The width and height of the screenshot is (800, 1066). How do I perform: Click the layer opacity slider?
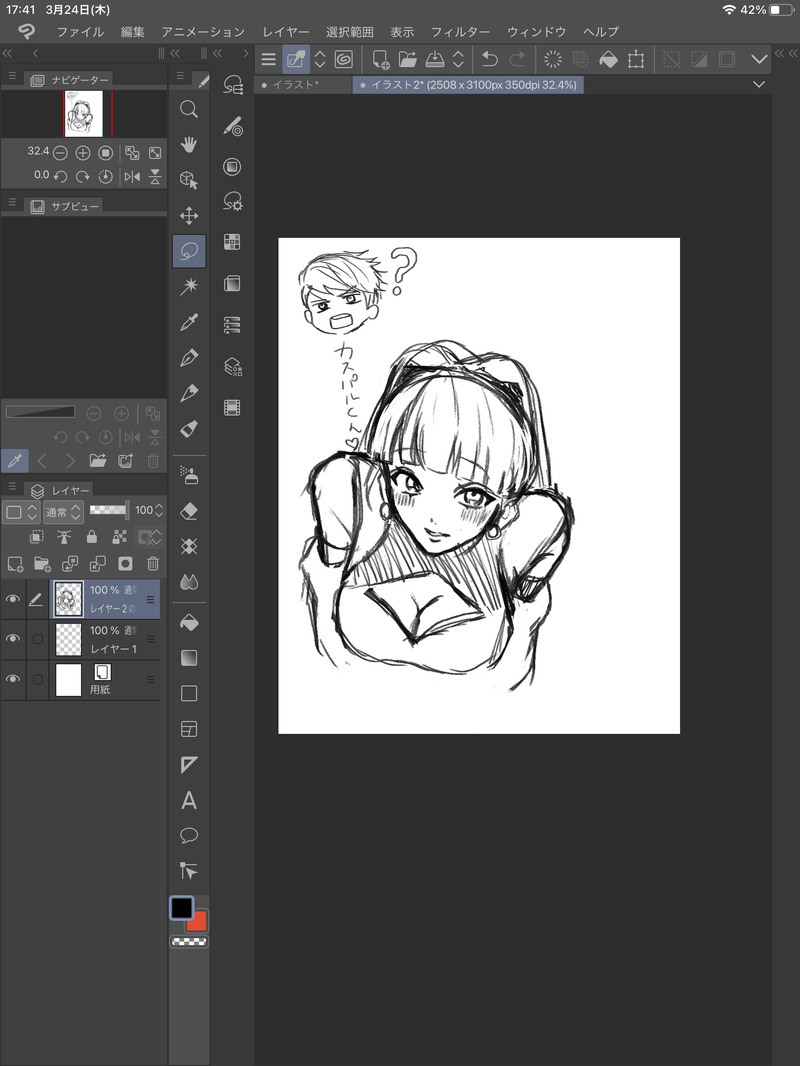109,510
